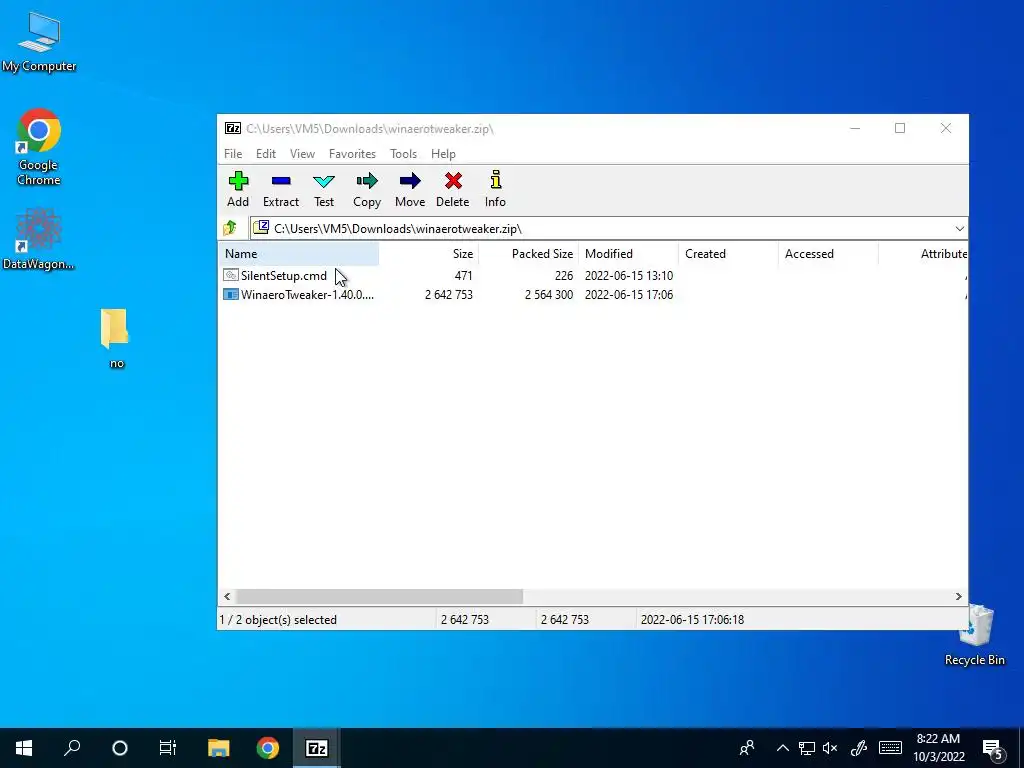Click the network status tray icon
Image resolution: width=1024 pixels, height=768 pixels.
click(x=807, y=748)
